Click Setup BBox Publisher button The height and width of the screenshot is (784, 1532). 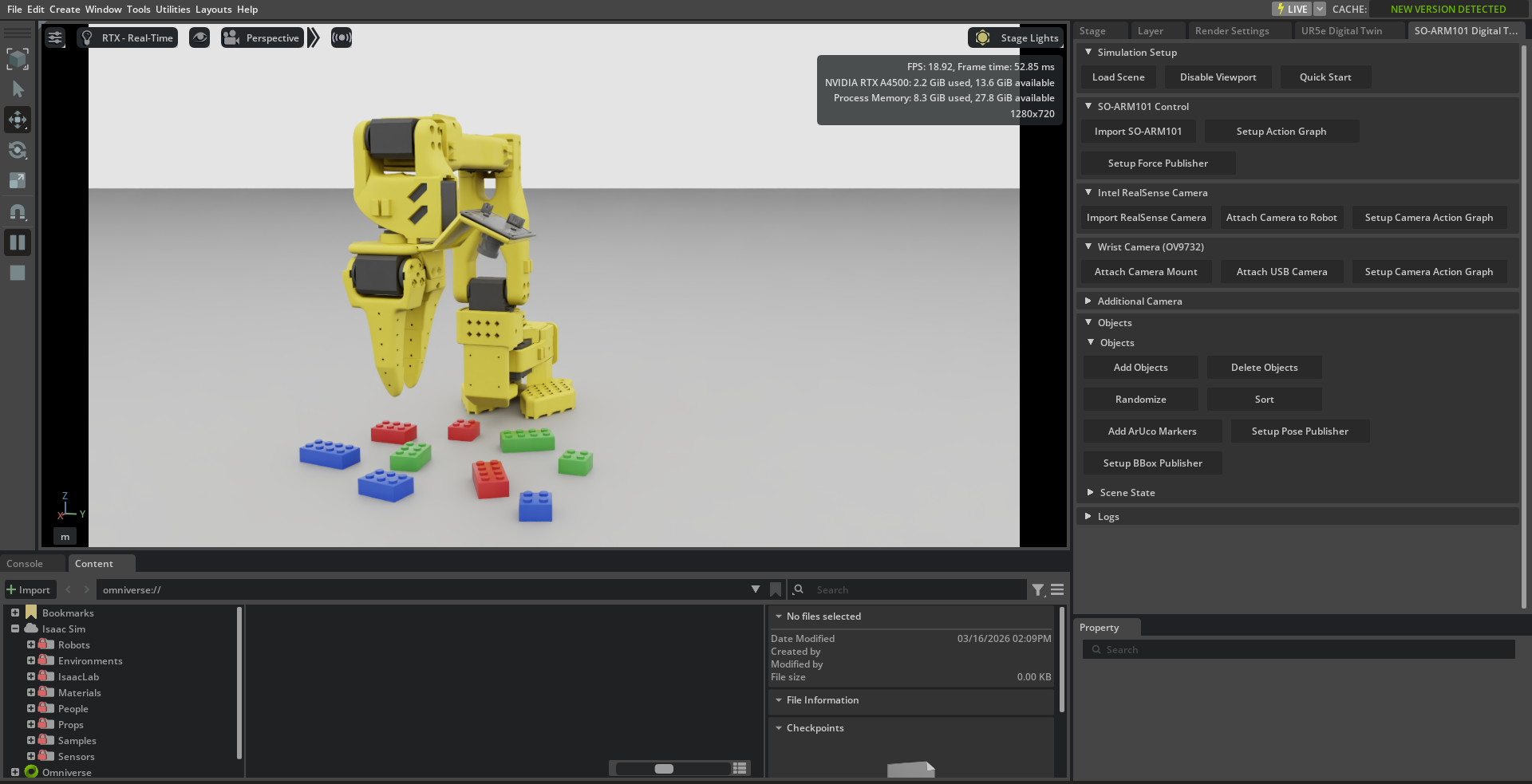(x=1152, y=463)
